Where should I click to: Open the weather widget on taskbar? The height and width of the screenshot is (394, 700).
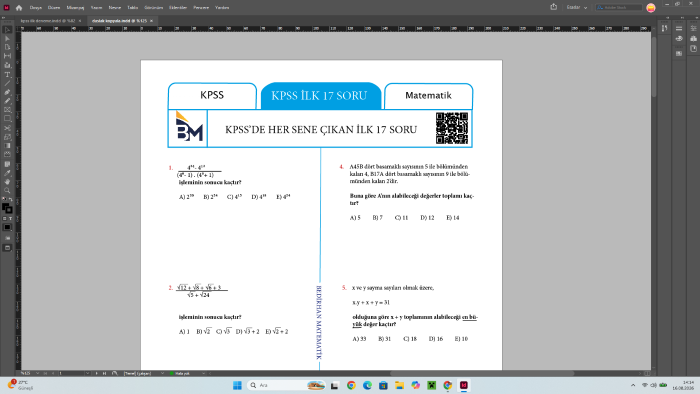tap(21, 385)
